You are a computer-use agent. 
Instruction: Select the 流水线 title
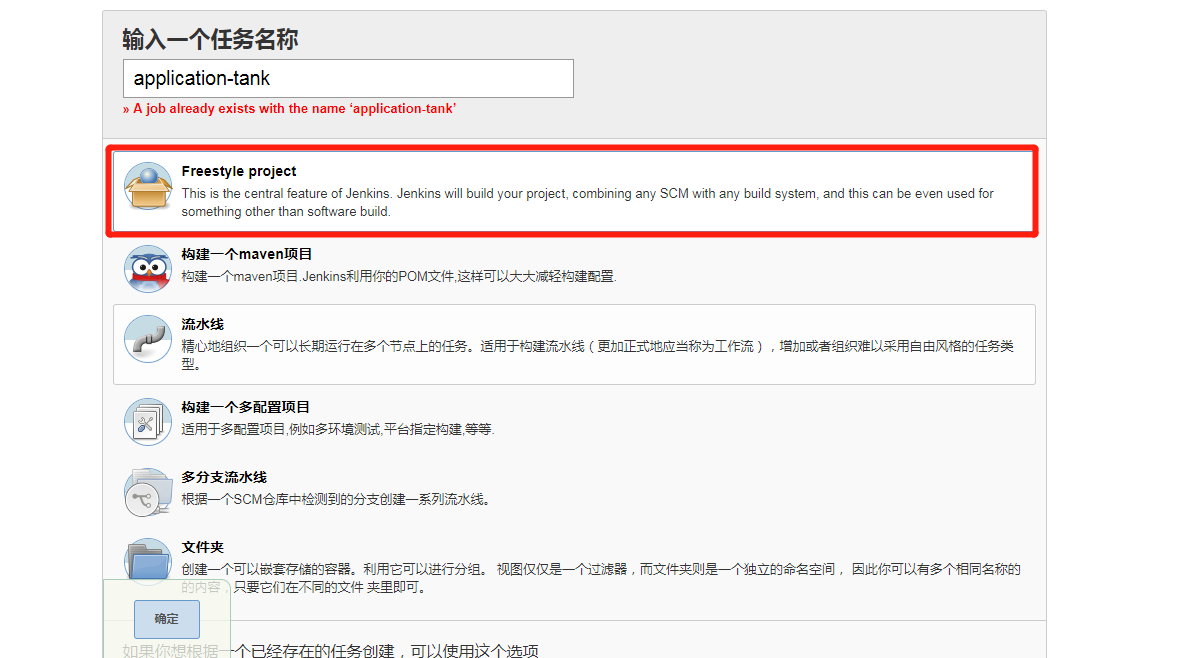coord(203,324)
